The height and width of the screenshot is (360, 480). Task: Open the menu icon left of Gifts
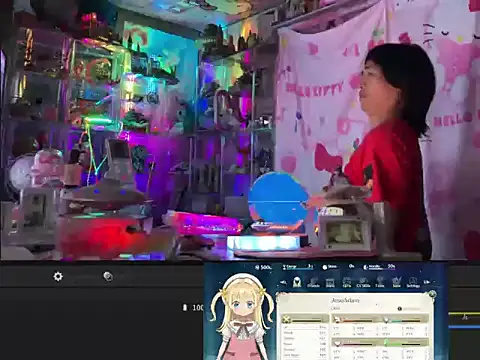(330, 282)
